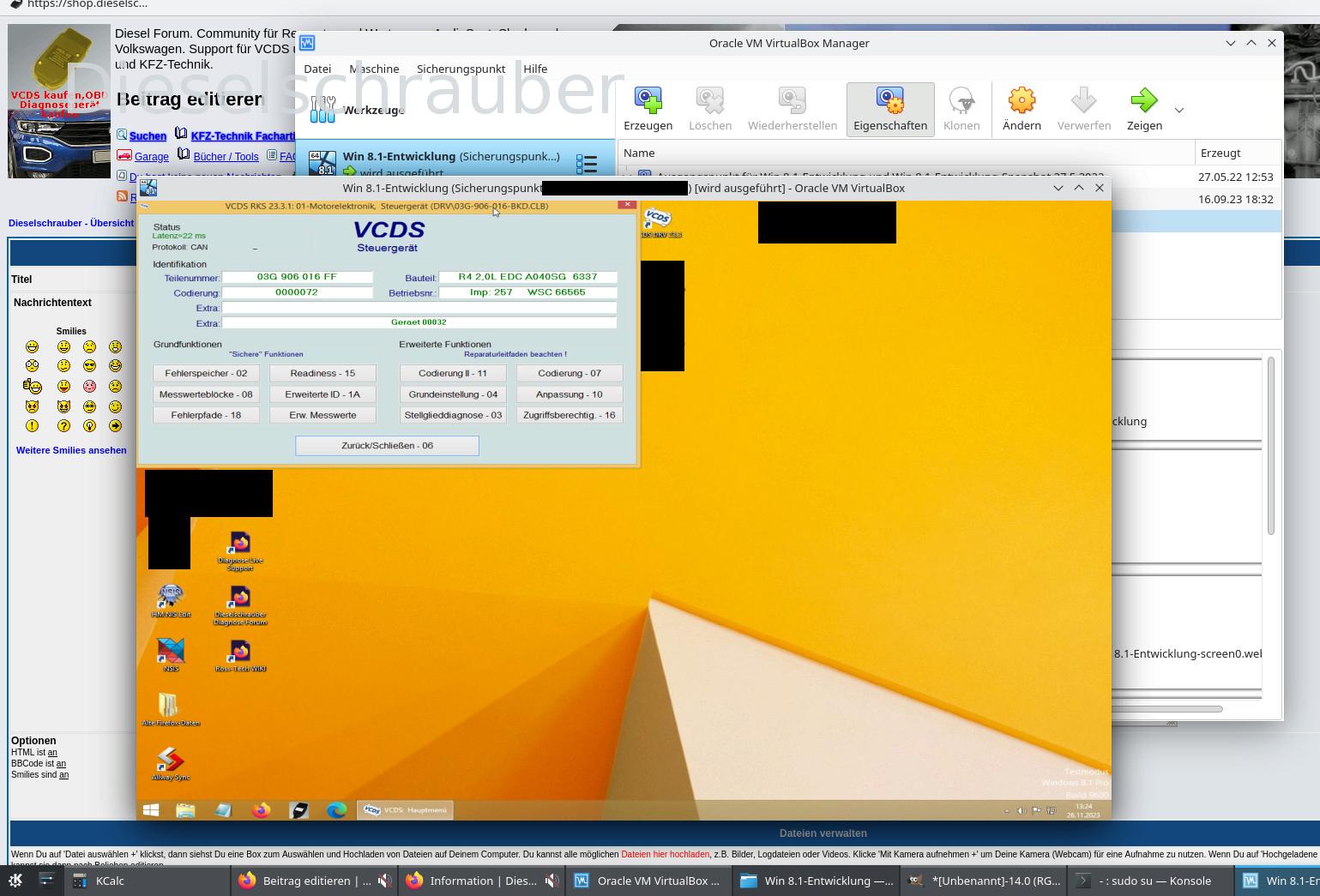Image resolution: width=1320 pixels, height=896 pixels.
Task: Click Erweiterte ID - 1A button
Action: point(322,394)
